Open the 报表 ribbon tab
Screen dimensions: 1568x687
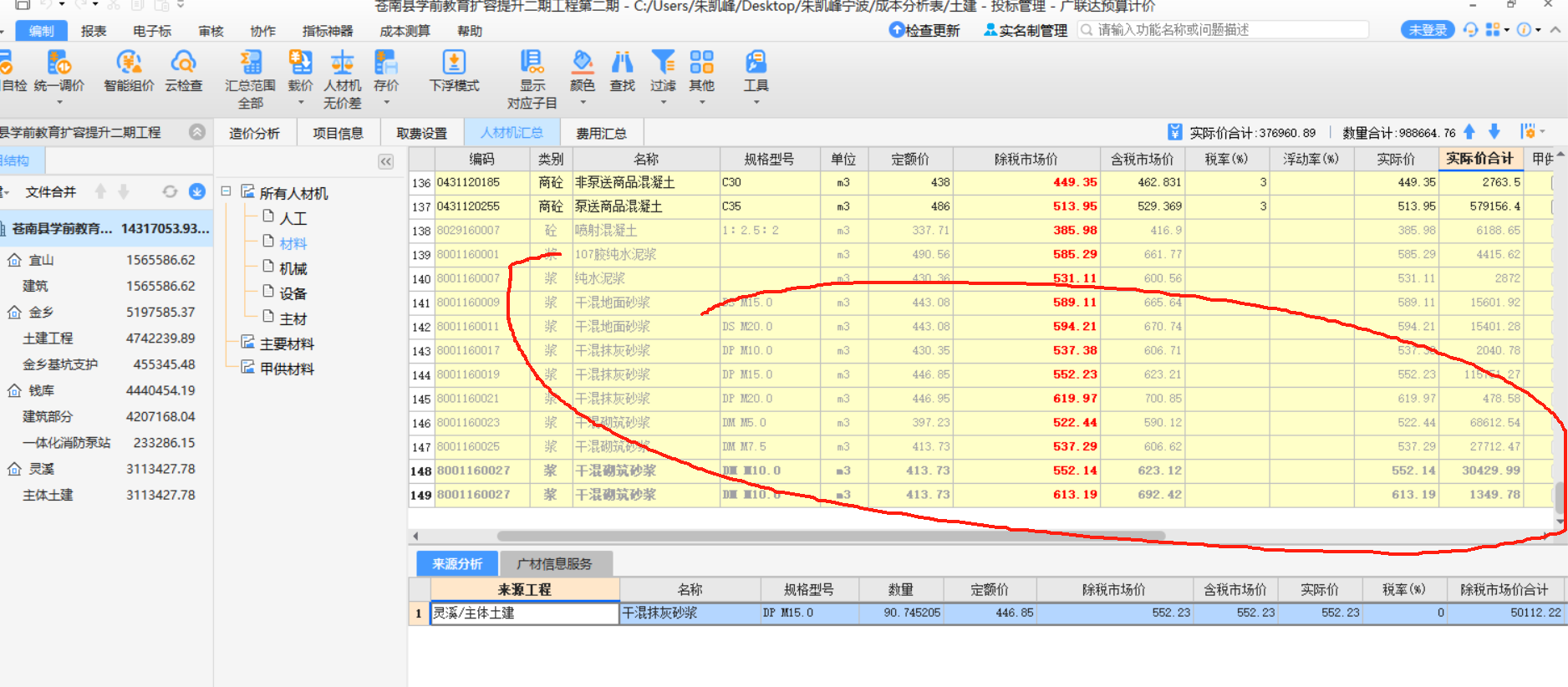click(x=94, y=31)
